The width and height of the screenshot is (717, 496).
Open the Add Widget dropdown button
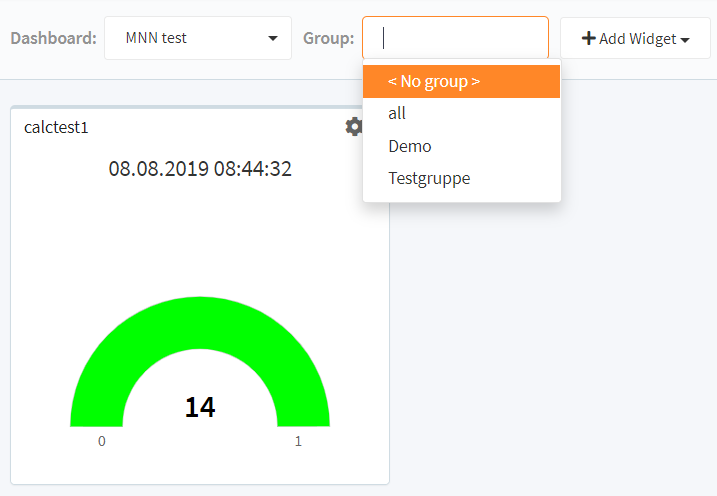pyautogui.click(x=635, y=38)
